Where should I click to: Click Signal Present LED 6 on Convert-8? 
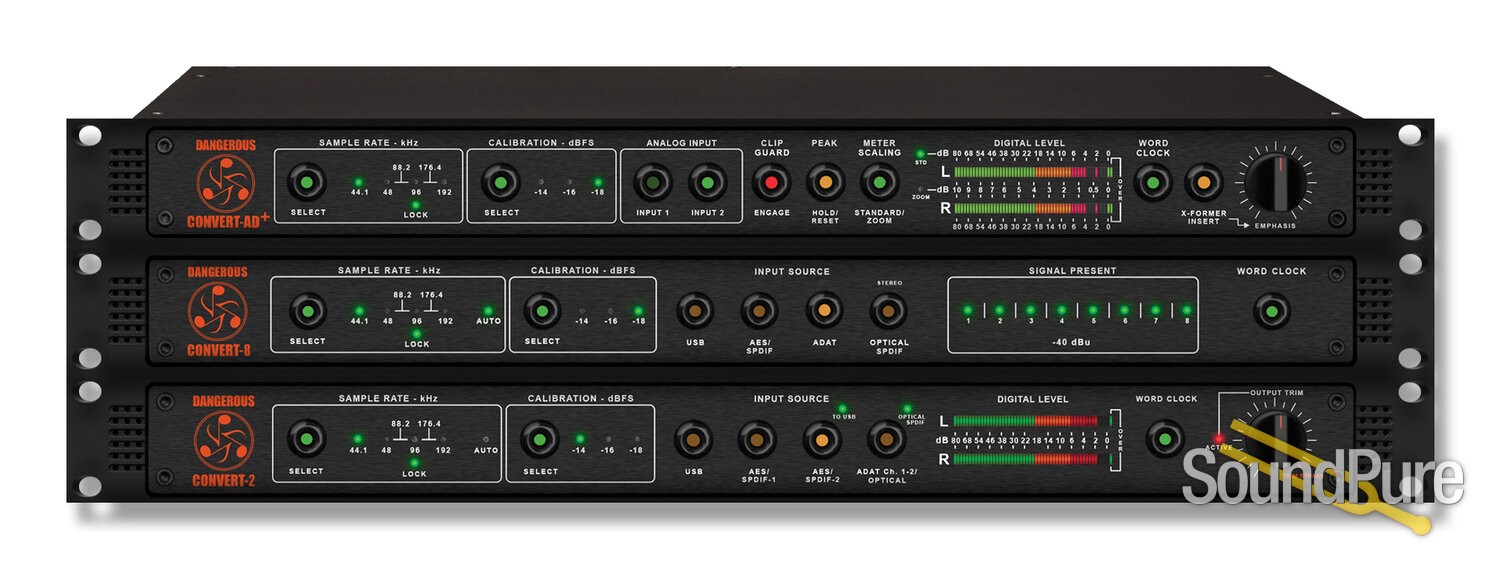(1124, 310)
